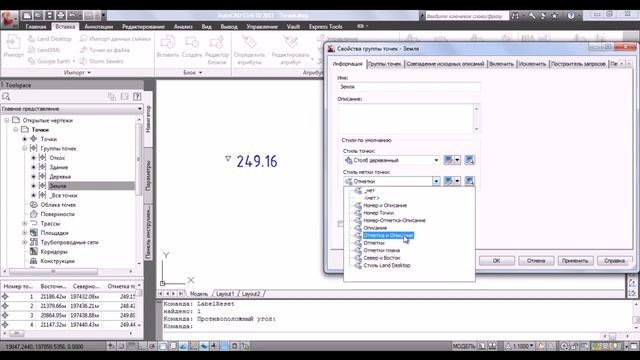Click Toolspace tree vertical scrollbar

coord(139,192)
